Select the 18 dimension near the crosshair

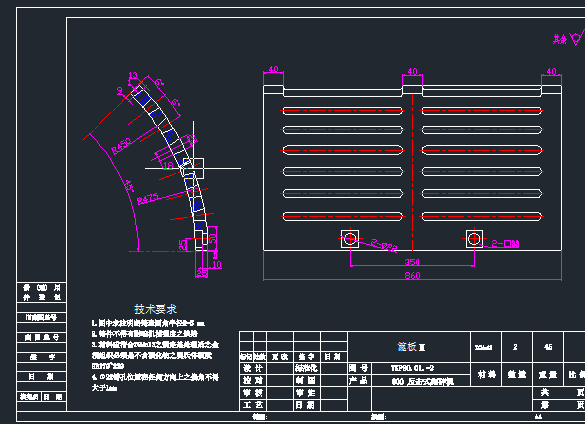click(169, 165)
